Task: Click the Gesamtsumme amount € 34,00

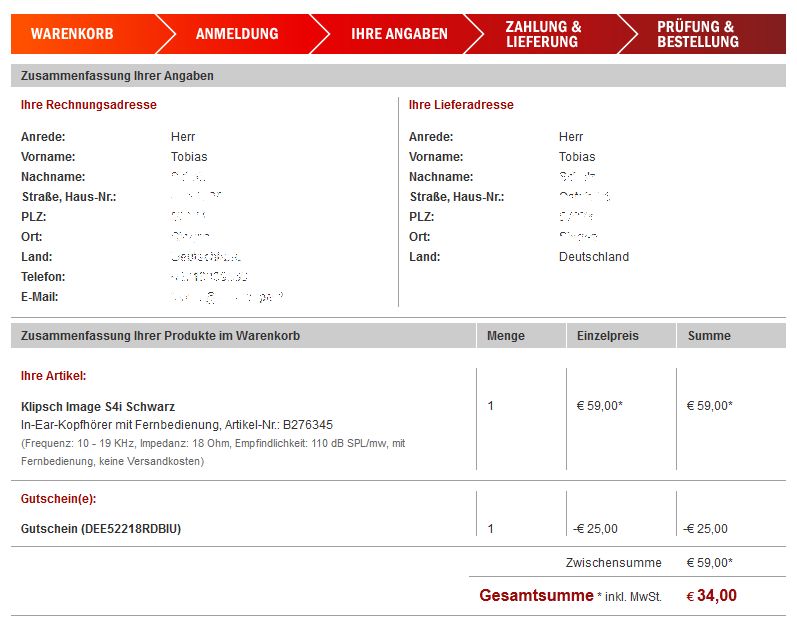Action: point(712,596)
